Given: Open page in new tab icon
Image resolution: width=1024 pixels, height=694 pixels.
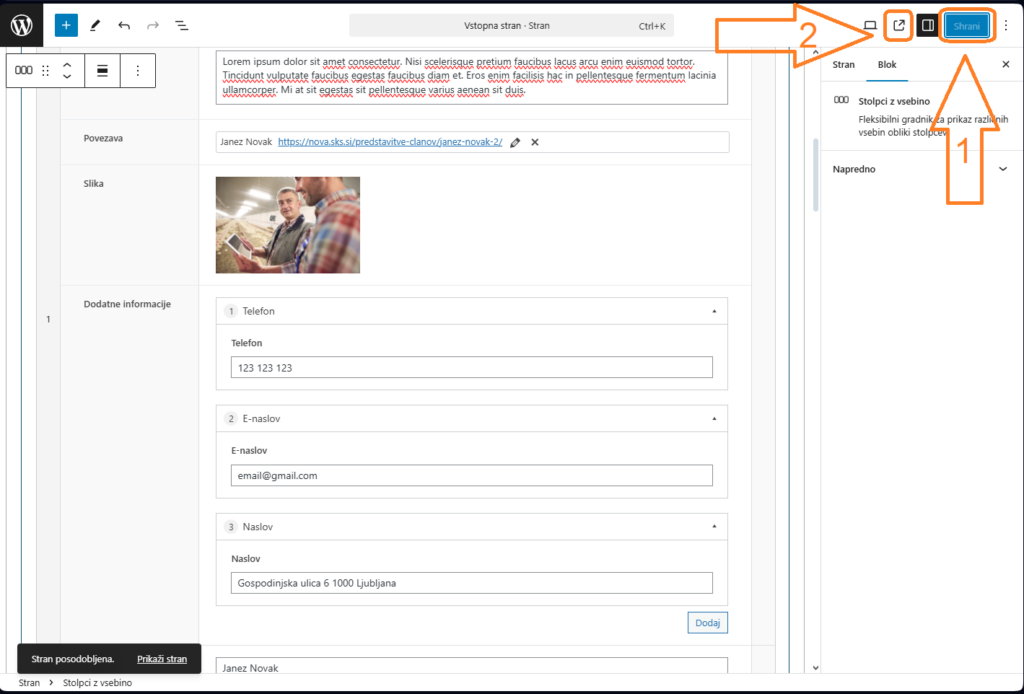Looking at the screenshot, I should 898,26.
